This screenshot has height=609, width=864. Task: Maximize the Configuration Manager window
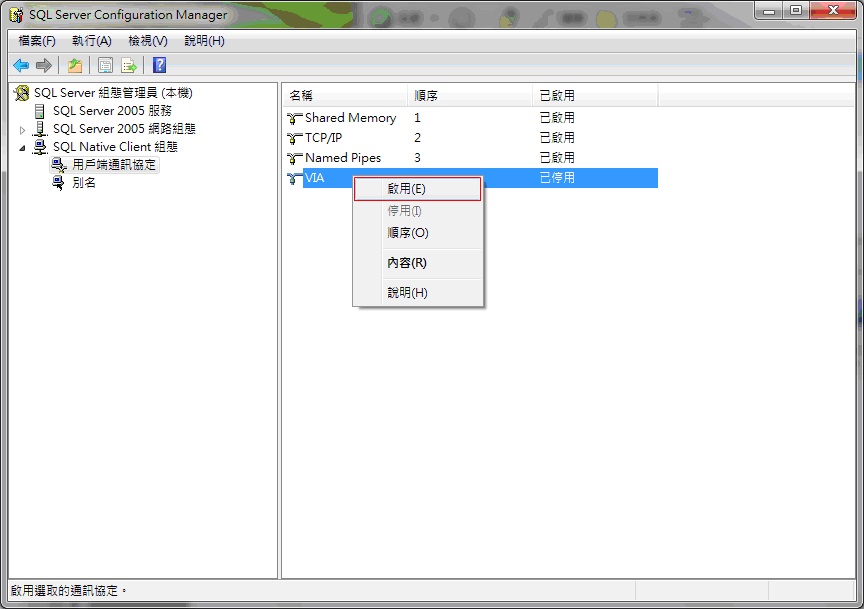[796, 10]
